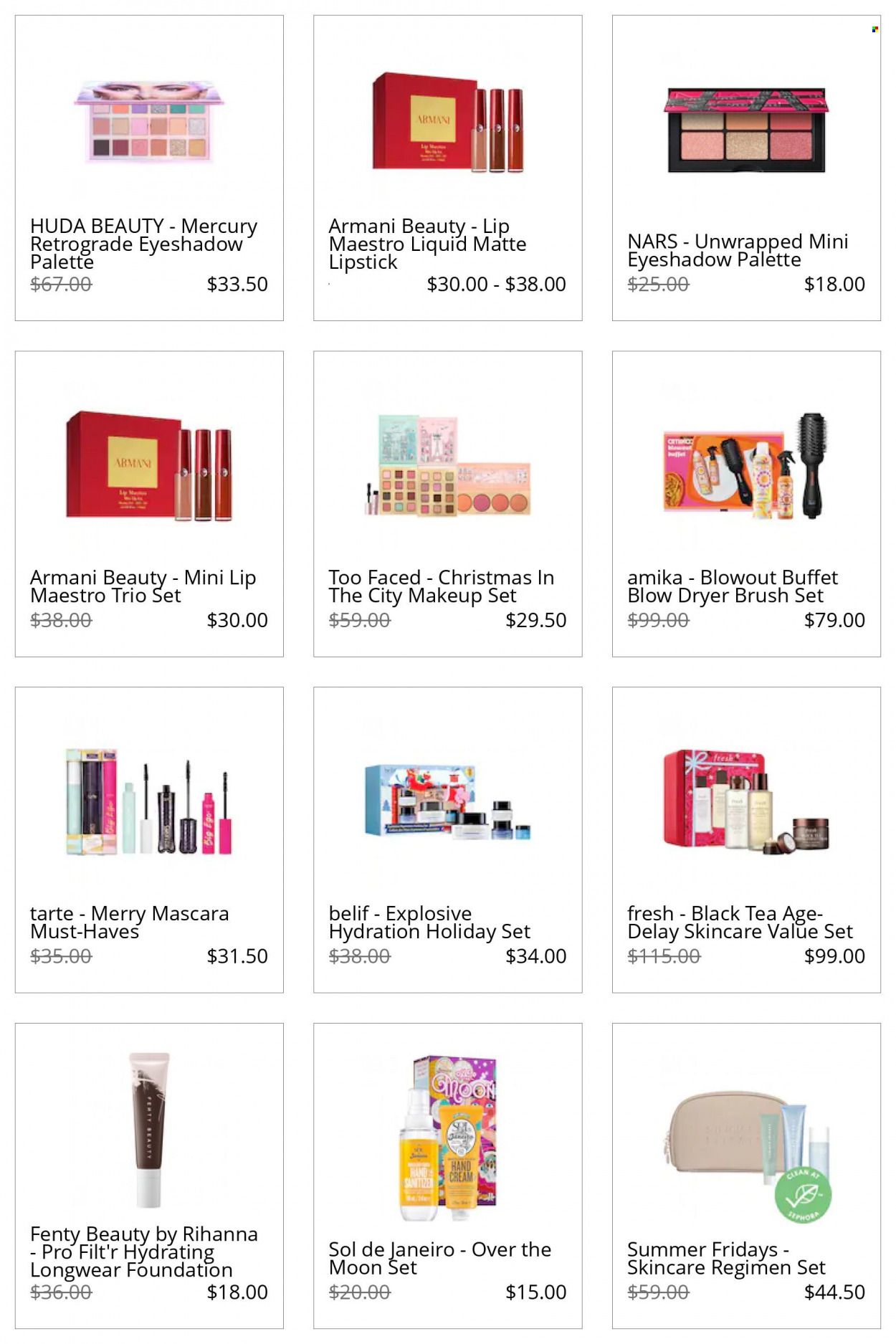Viewport: 896px width, 1344px height.
Task: Click the $18.00 NARS sale price
Action: tap(834, 284)
